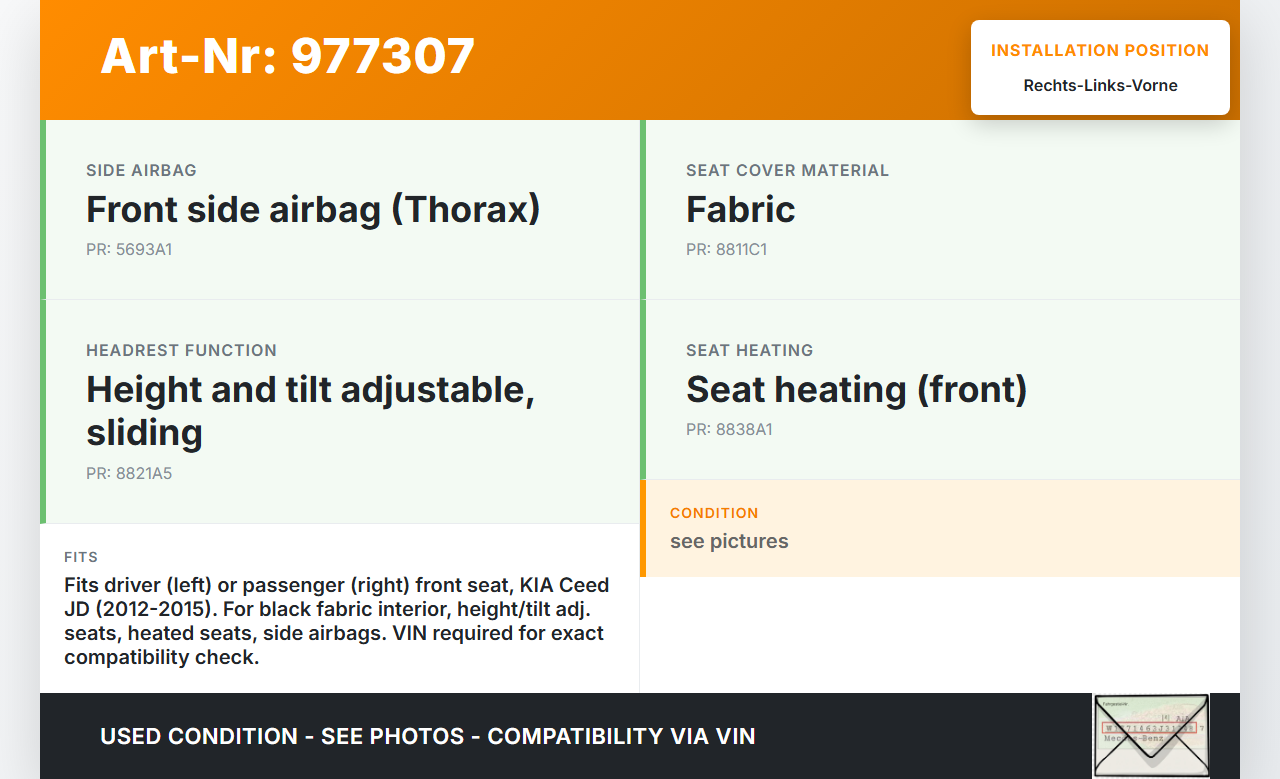The width and height of the screenshot is (1280, 779).
Task: Click the envelope VIN document icon
Action: [x=1150, y=735]
